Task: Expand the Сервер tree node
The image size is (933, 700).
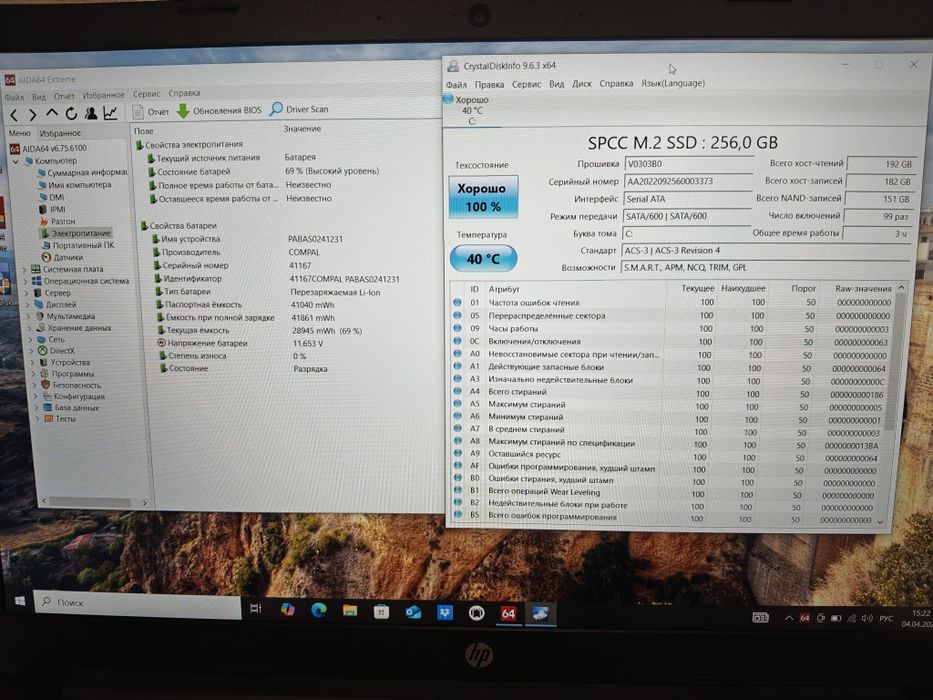Action: [27, 293]
